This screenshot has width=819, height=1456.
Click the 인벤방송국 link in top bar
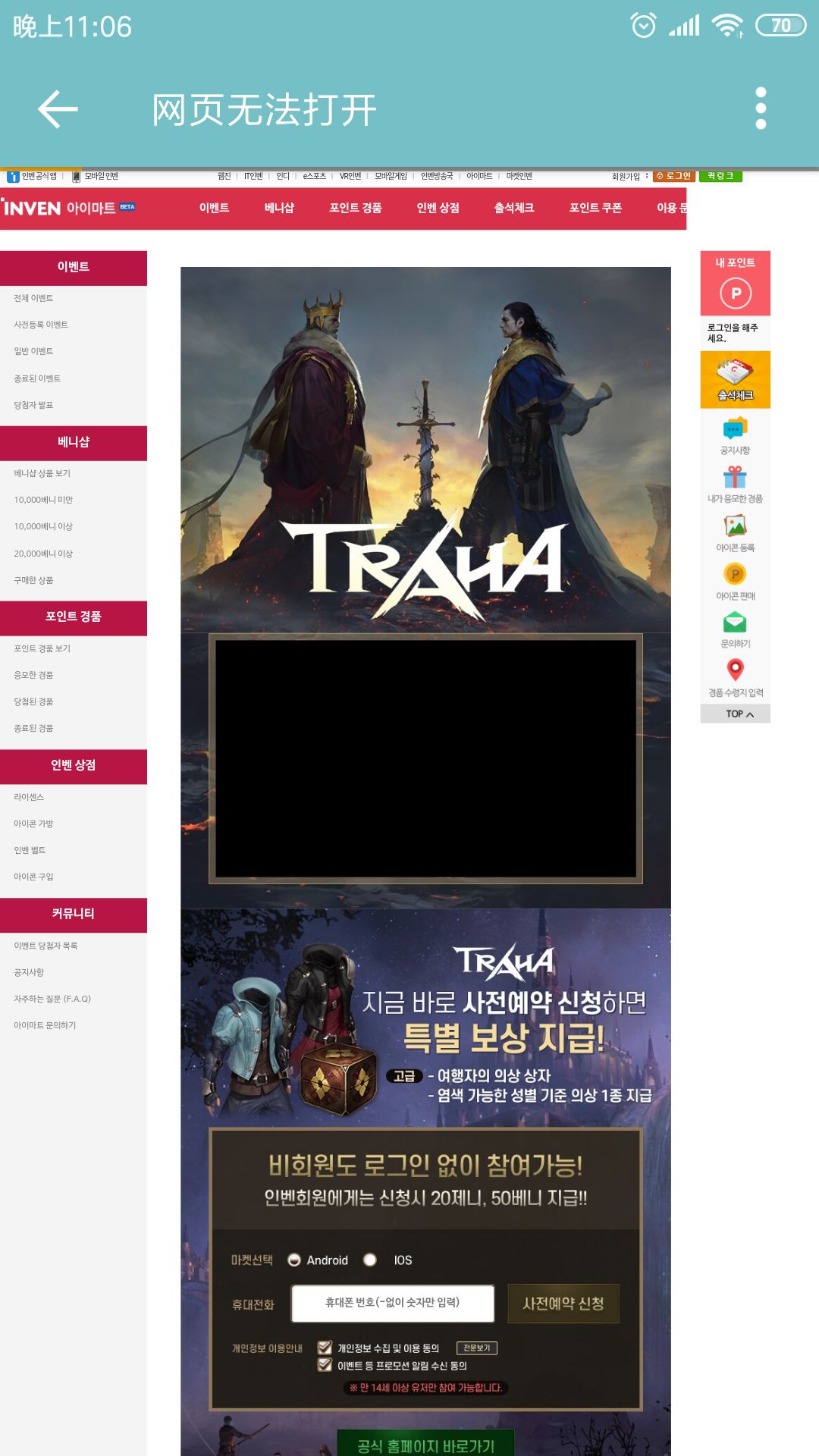click(437, 176)
